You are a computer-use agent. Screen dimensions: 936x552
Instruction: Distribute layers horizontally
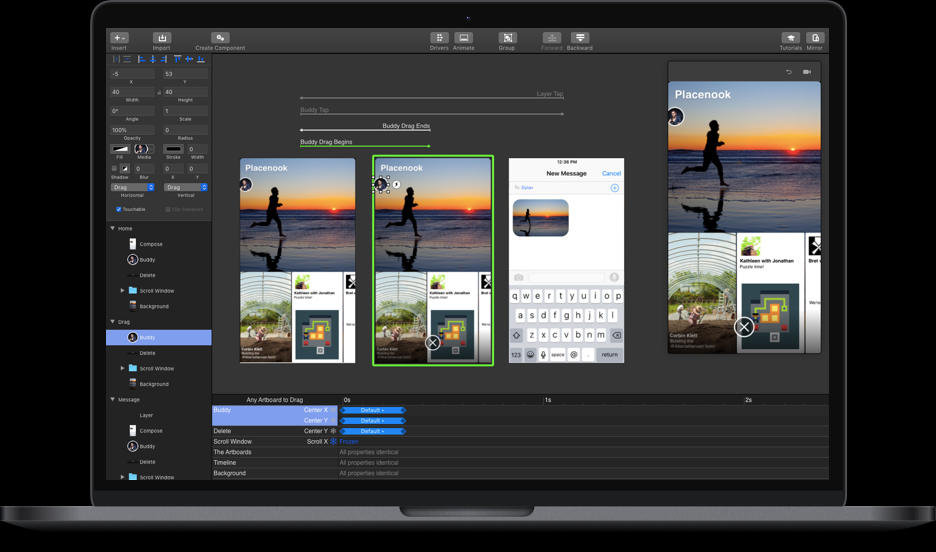tap(116, 59)
